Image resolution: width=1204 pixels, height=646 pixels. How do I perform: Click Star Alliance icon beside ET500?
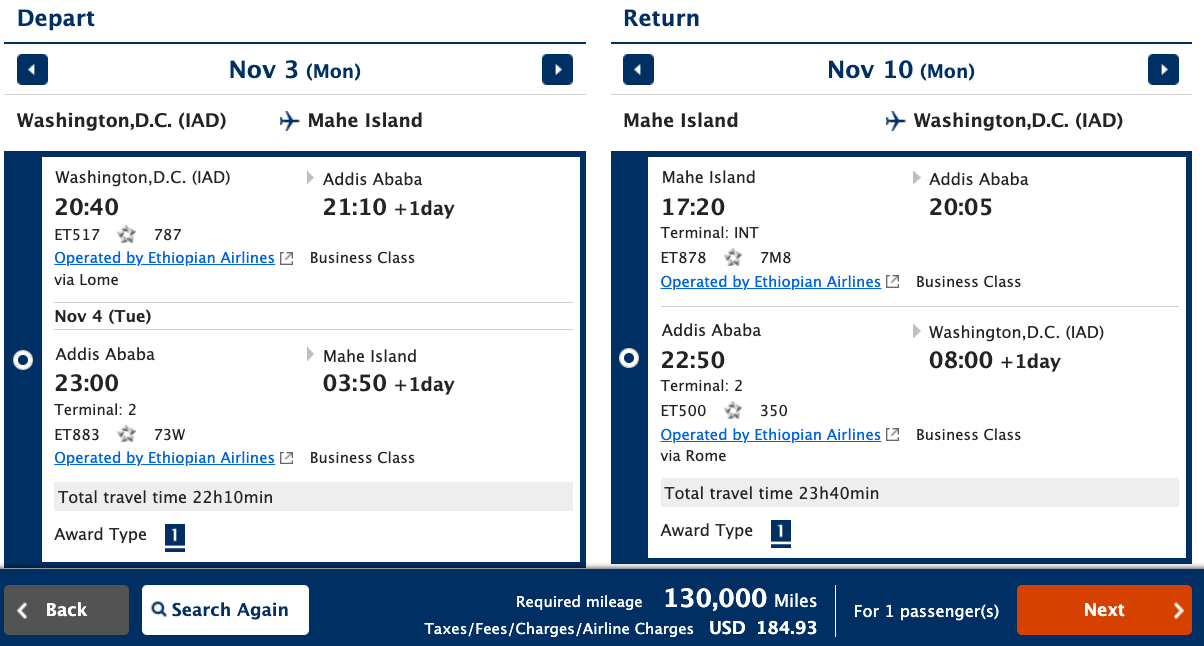734,411
